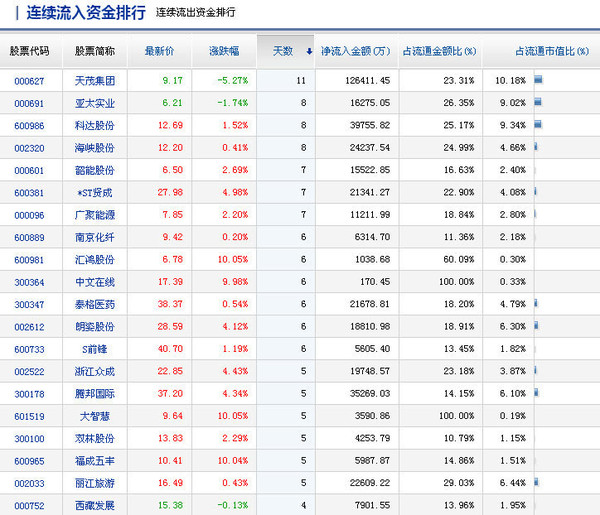Open the 海峡股份 stock page
This screenshot has width=600, height=515.
point(95,148)
